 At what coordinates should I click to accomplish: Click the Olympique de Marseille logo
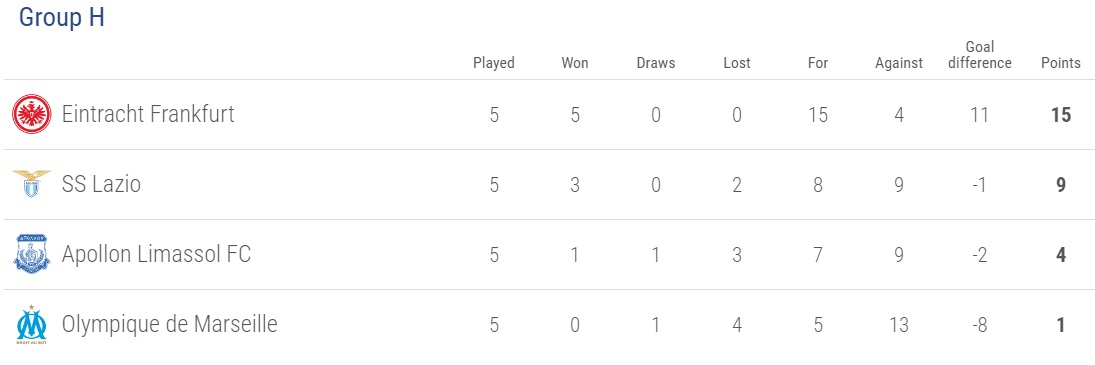[31, 325]
